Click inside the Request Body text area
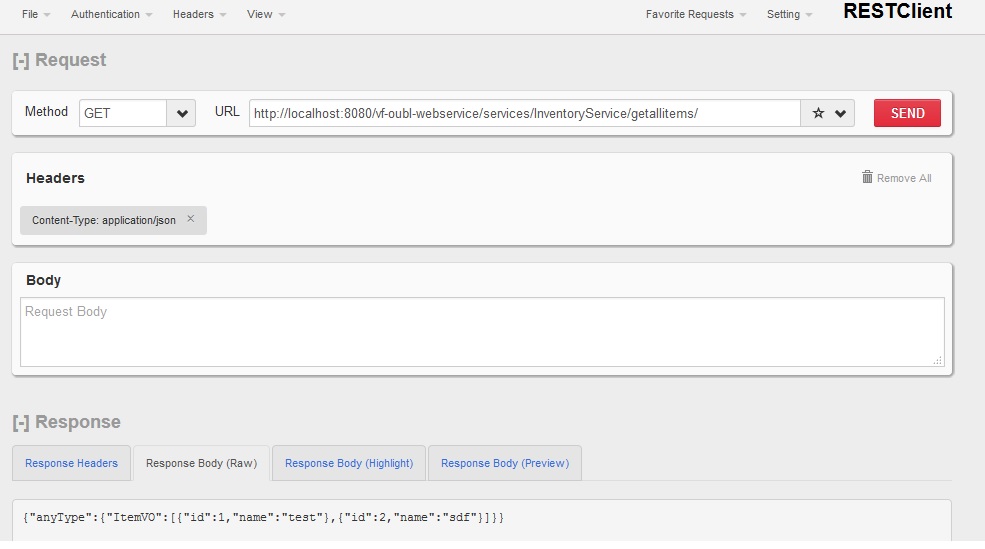 click(x=482, y=332)
